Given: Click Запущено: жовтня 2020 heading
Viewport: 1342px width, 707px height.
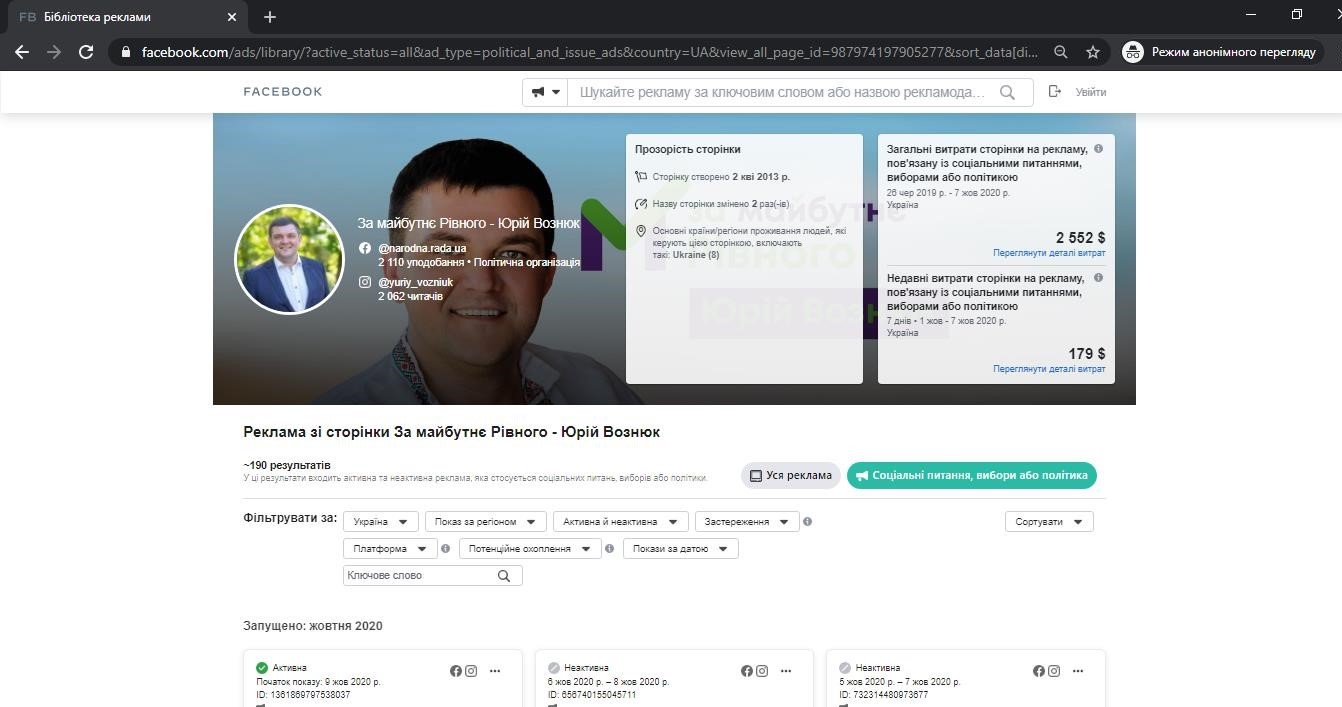Looking at the screenshot, I should click(x=313, y=626).
